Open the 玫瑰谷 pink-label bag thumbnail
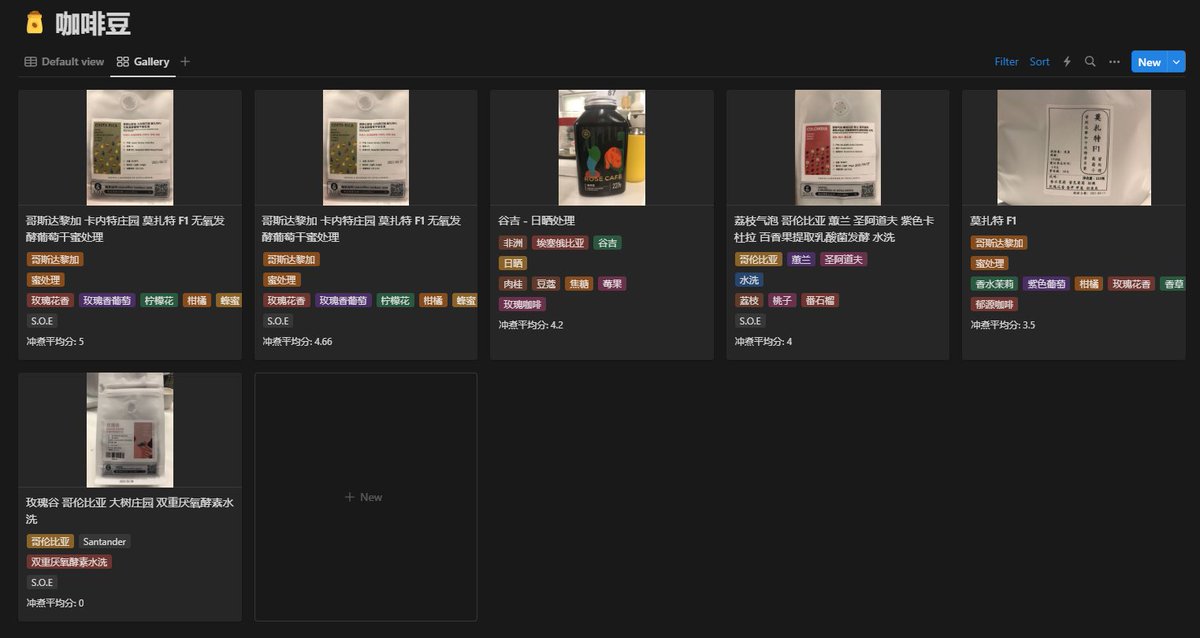1200x638 pixels. 130,430
